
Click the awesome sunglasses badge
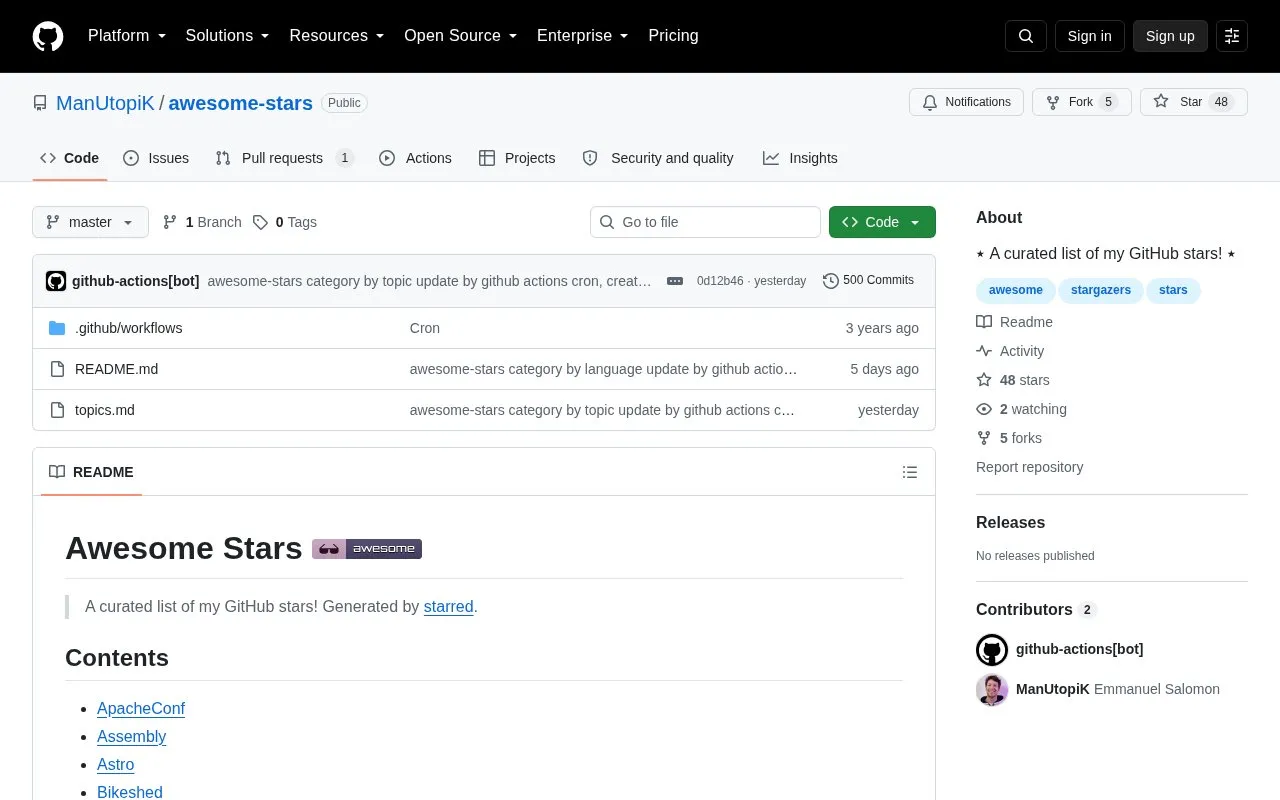[367, 549]
